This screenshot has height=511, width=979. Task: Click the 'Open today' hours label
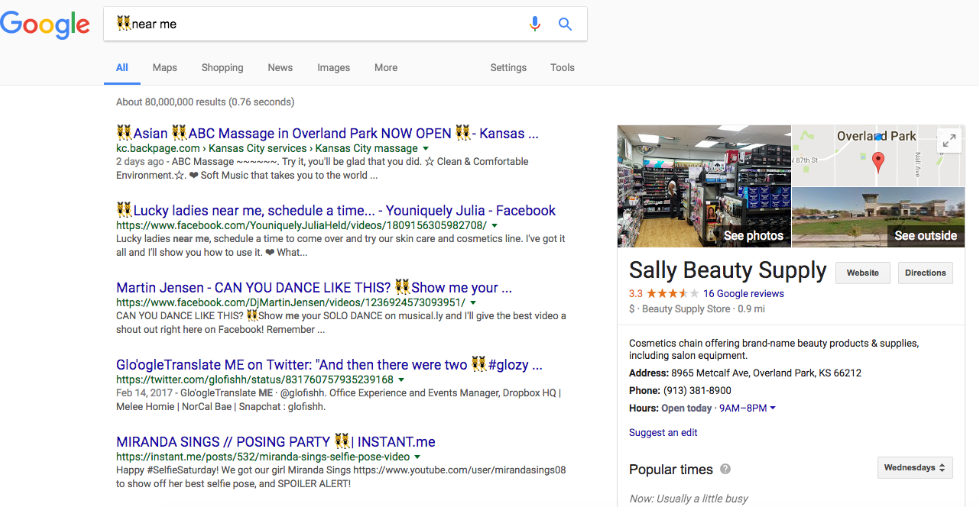pos(686,408)
